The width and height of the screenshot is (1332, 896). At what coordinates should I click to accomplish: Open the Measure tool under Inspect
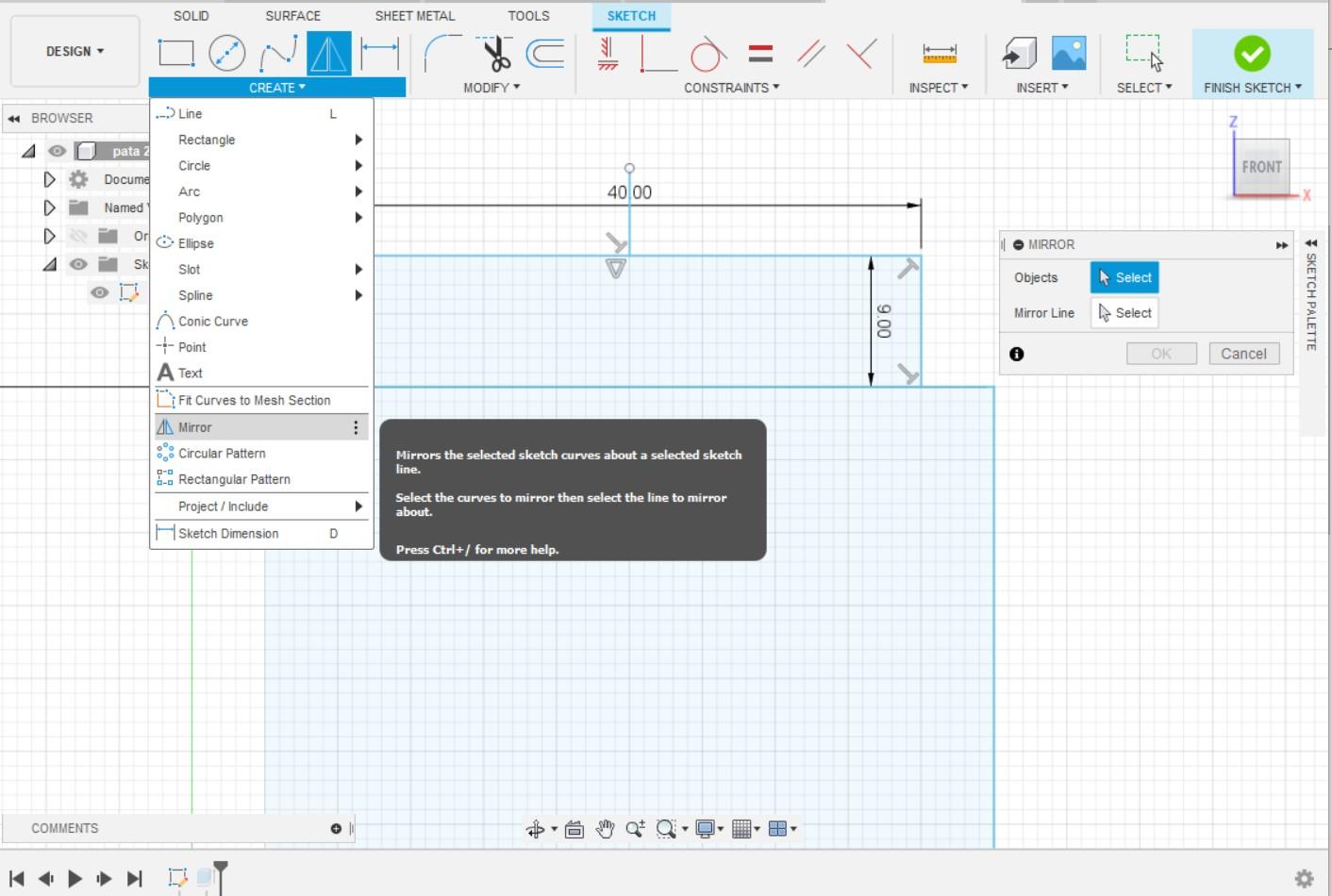940,54
